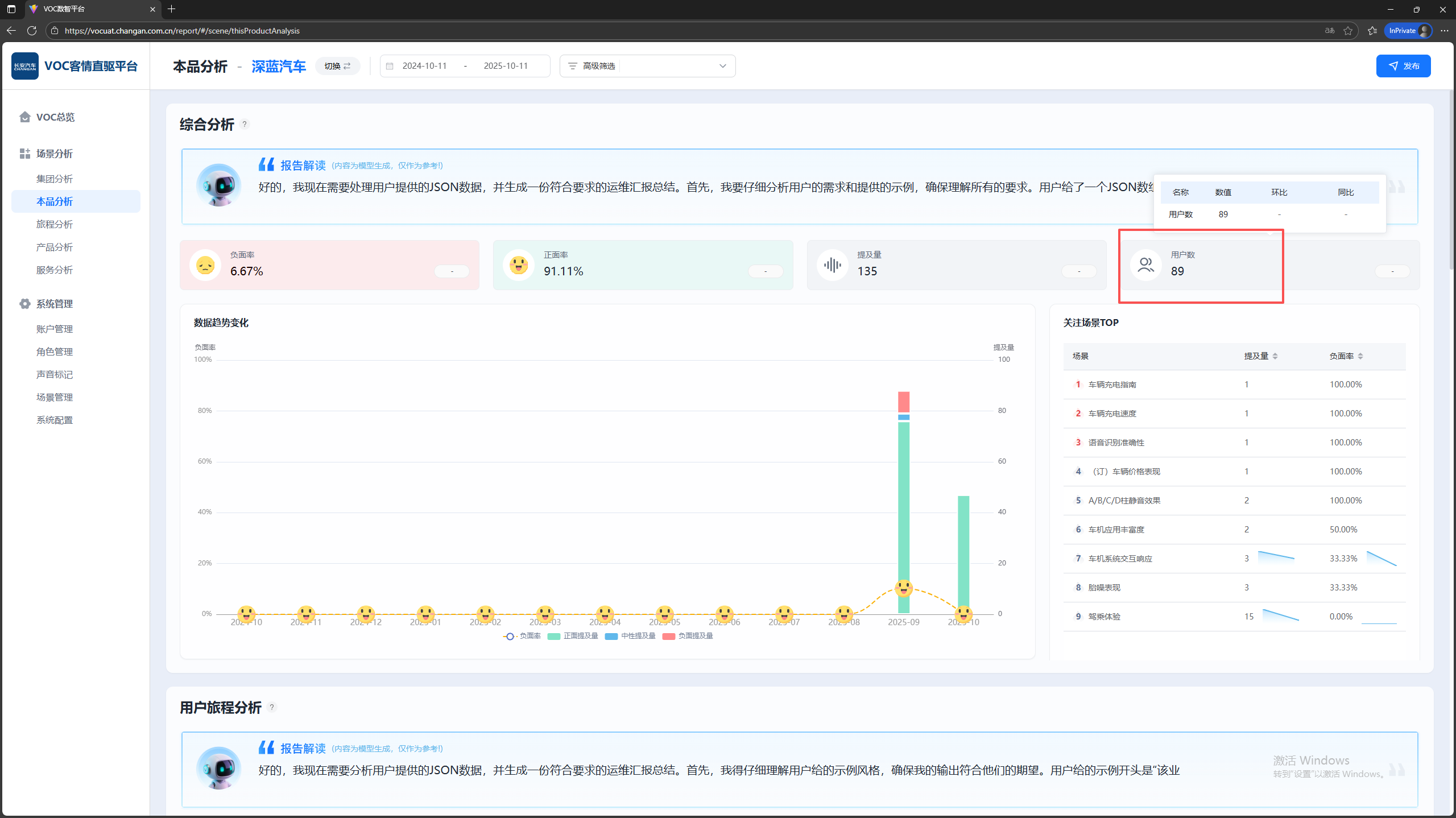Click the 发布 publish button
This screenshot has width=1456, height=818.
[1403, 66]
